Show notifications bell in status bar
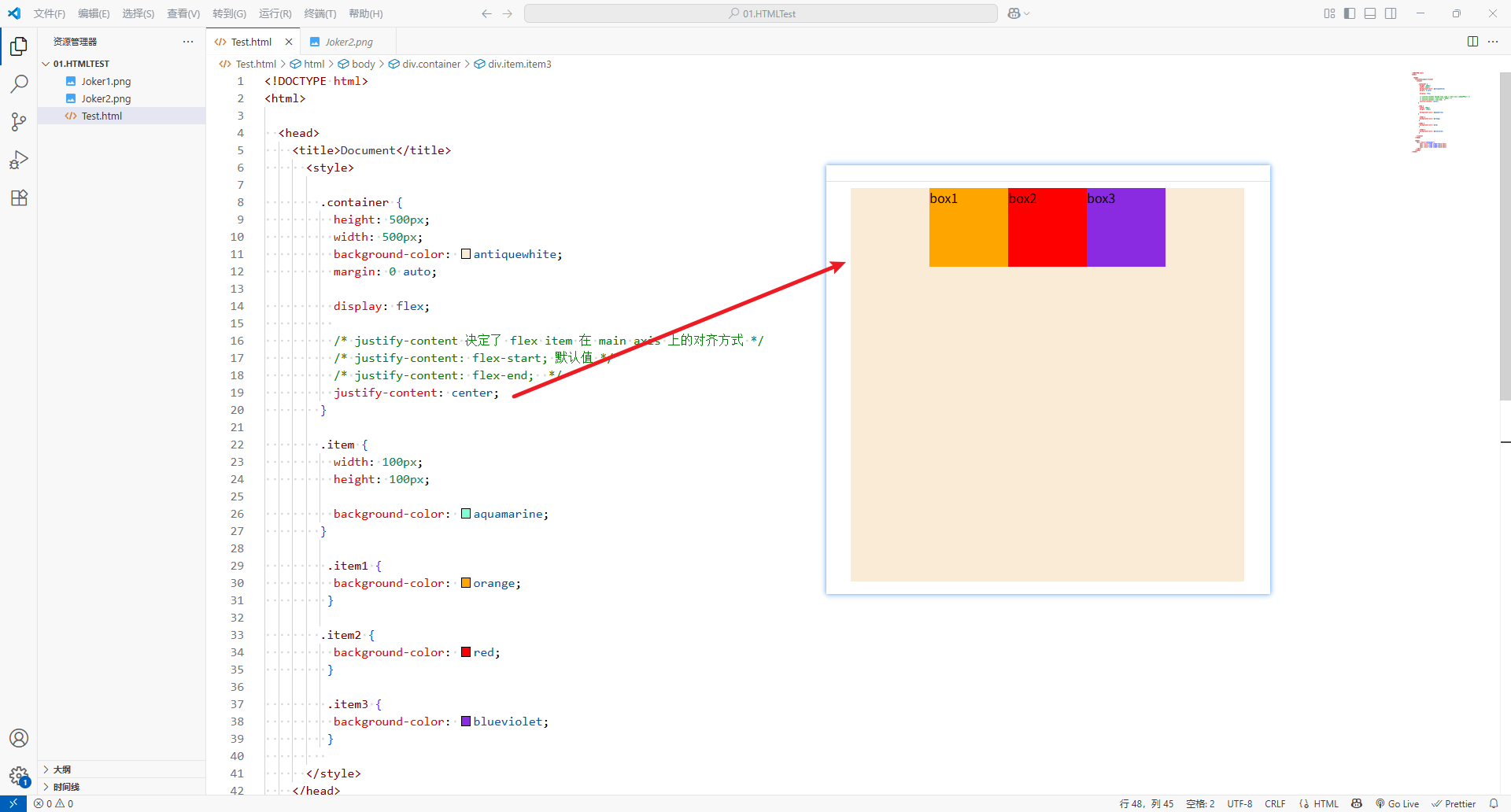The height and width of the screenshot is (812, 1511). 1494,803
